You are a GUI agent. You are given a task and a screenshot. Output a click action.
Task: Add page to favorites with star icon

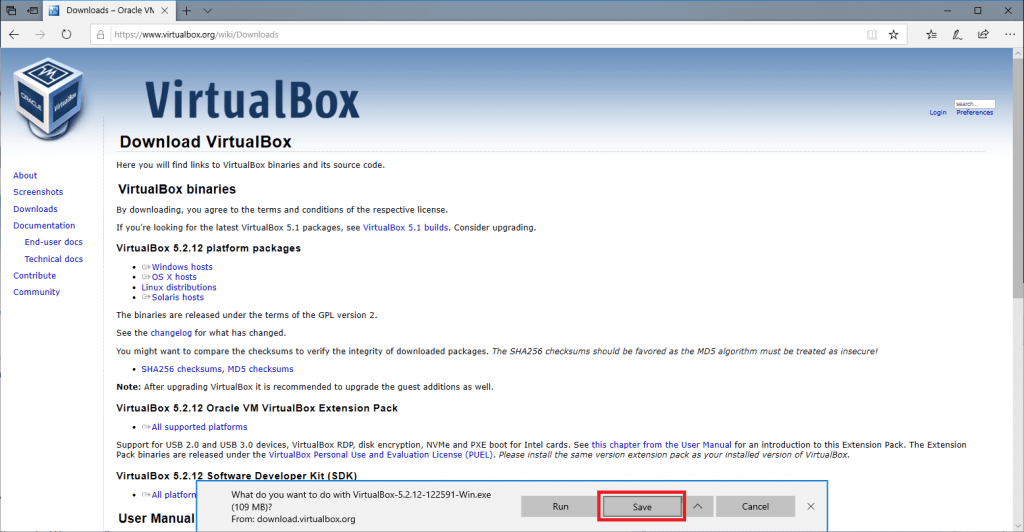click(894, 34)
